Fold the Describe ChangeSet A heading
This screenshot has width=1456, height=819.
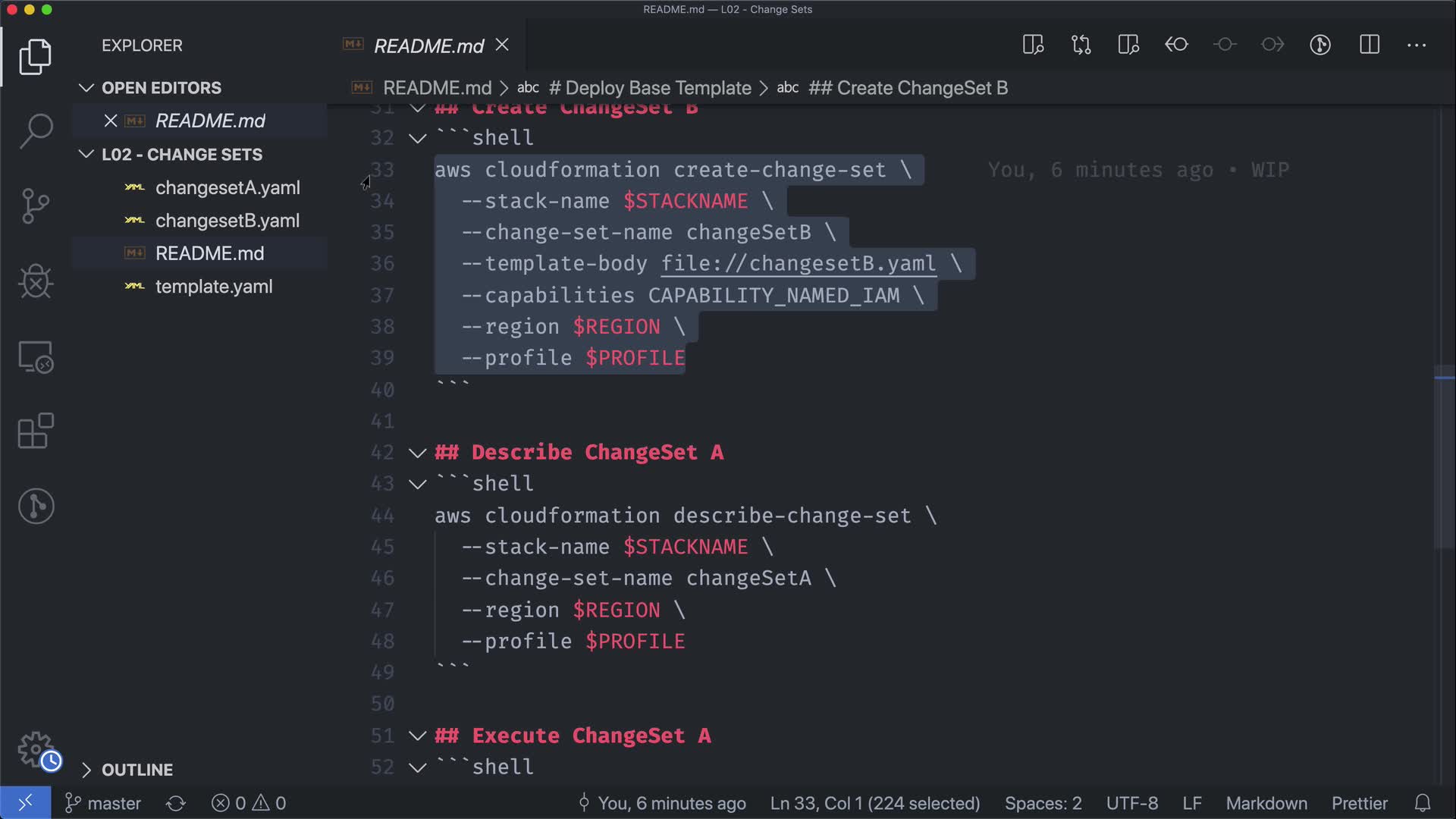(x=417, y=453)
